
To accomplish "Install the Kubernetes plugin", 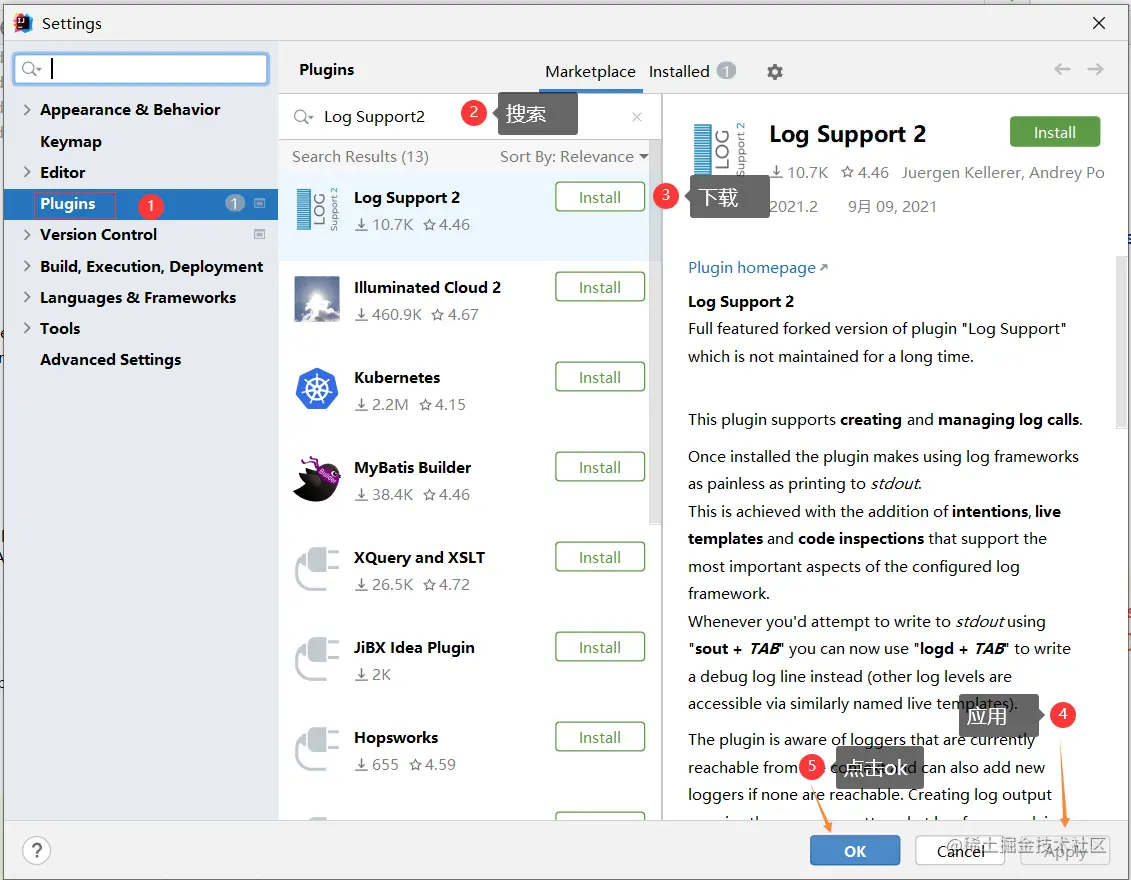I will (x=599, y=377).
